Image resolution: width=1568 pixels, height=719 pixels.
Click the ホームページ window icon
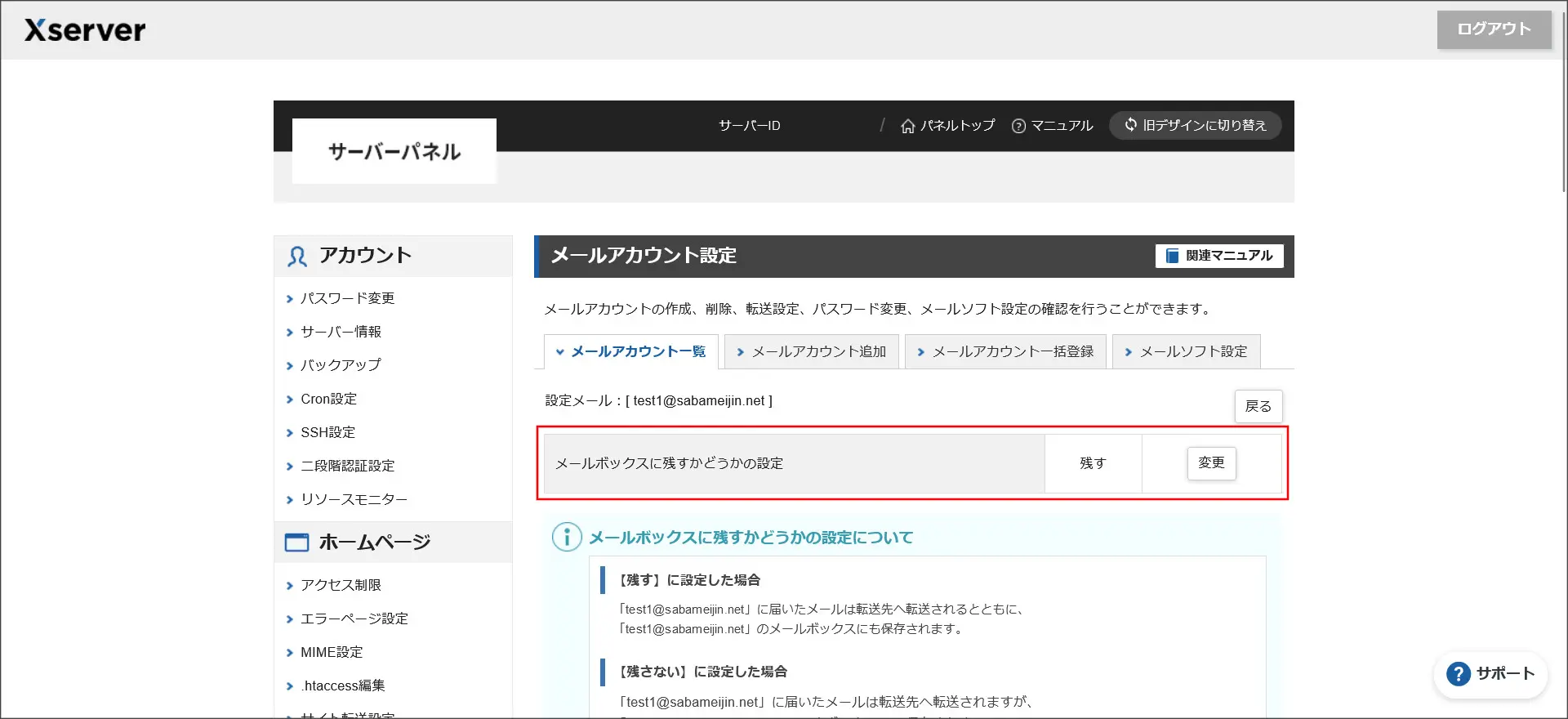click(296, 543)
